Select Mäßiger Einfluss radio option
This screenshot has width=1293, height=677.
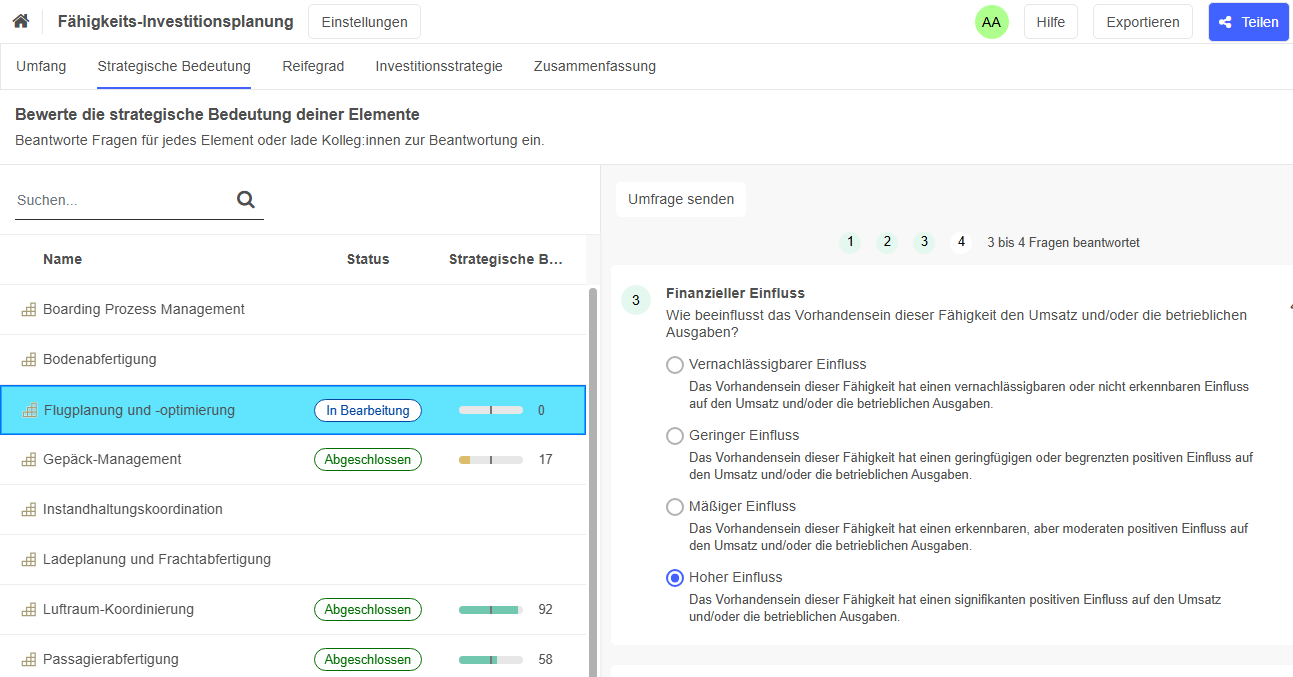click(x=675, y=507)
